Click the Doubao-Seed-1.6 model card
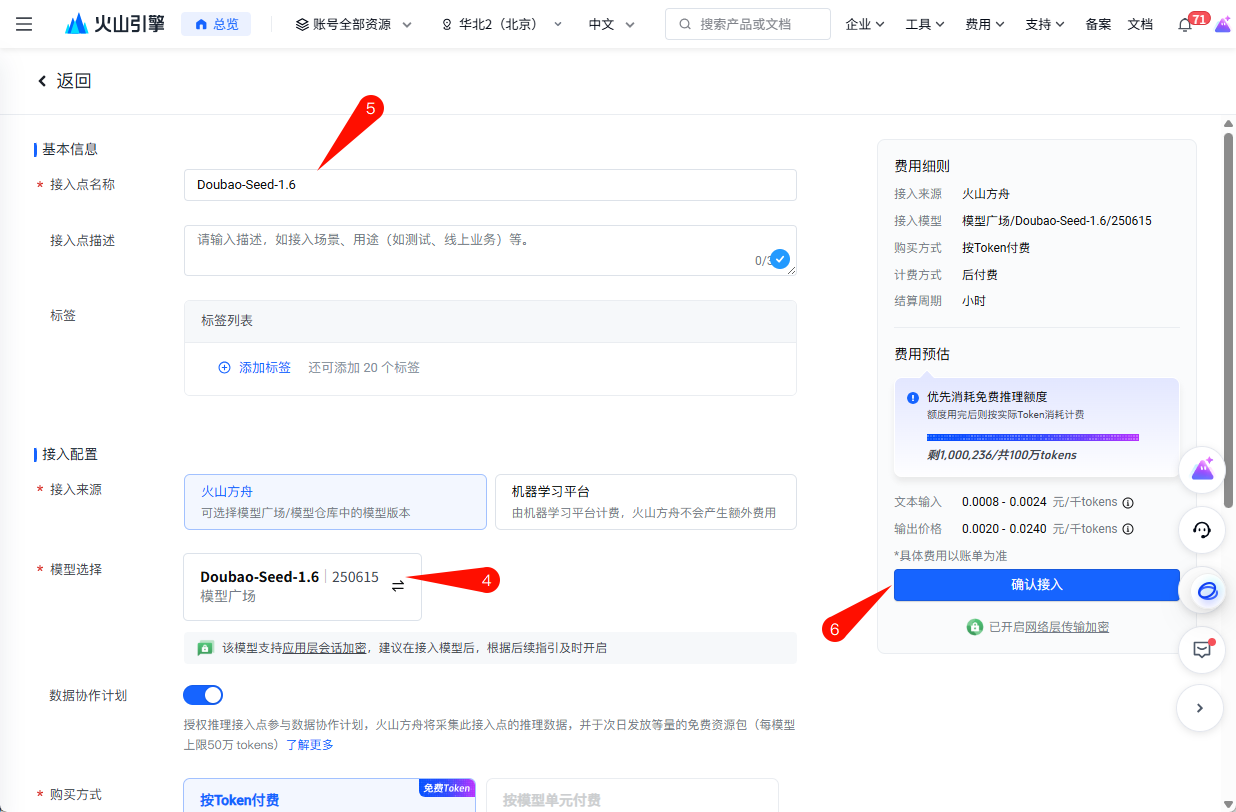Screen dimensions: 1236x812 click(303, 587)
